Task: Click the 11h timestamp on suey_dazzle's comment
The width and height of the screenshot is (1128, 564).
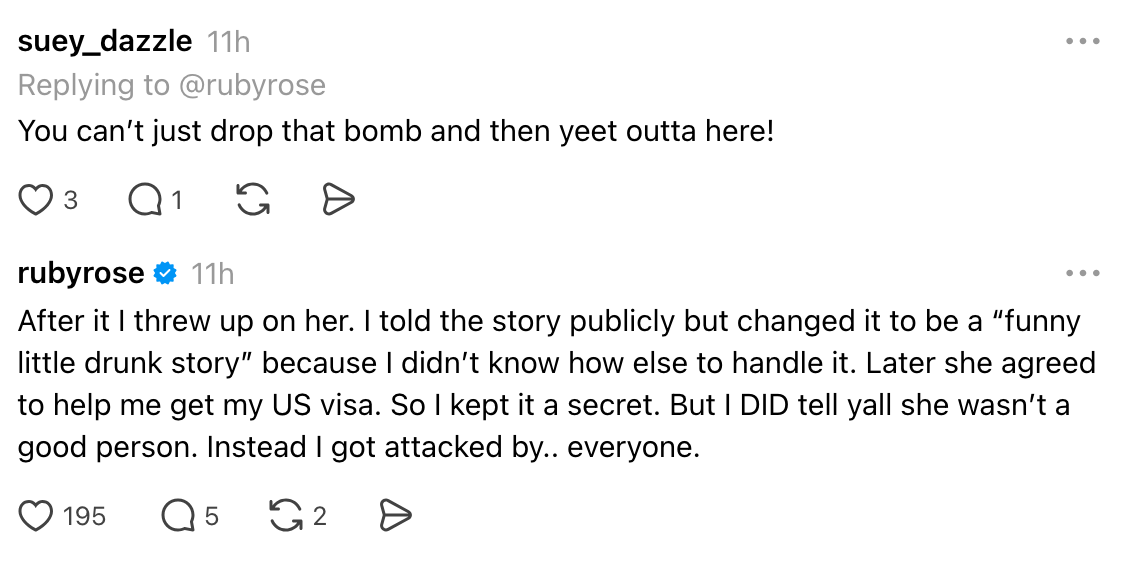Action: point(228,42)
